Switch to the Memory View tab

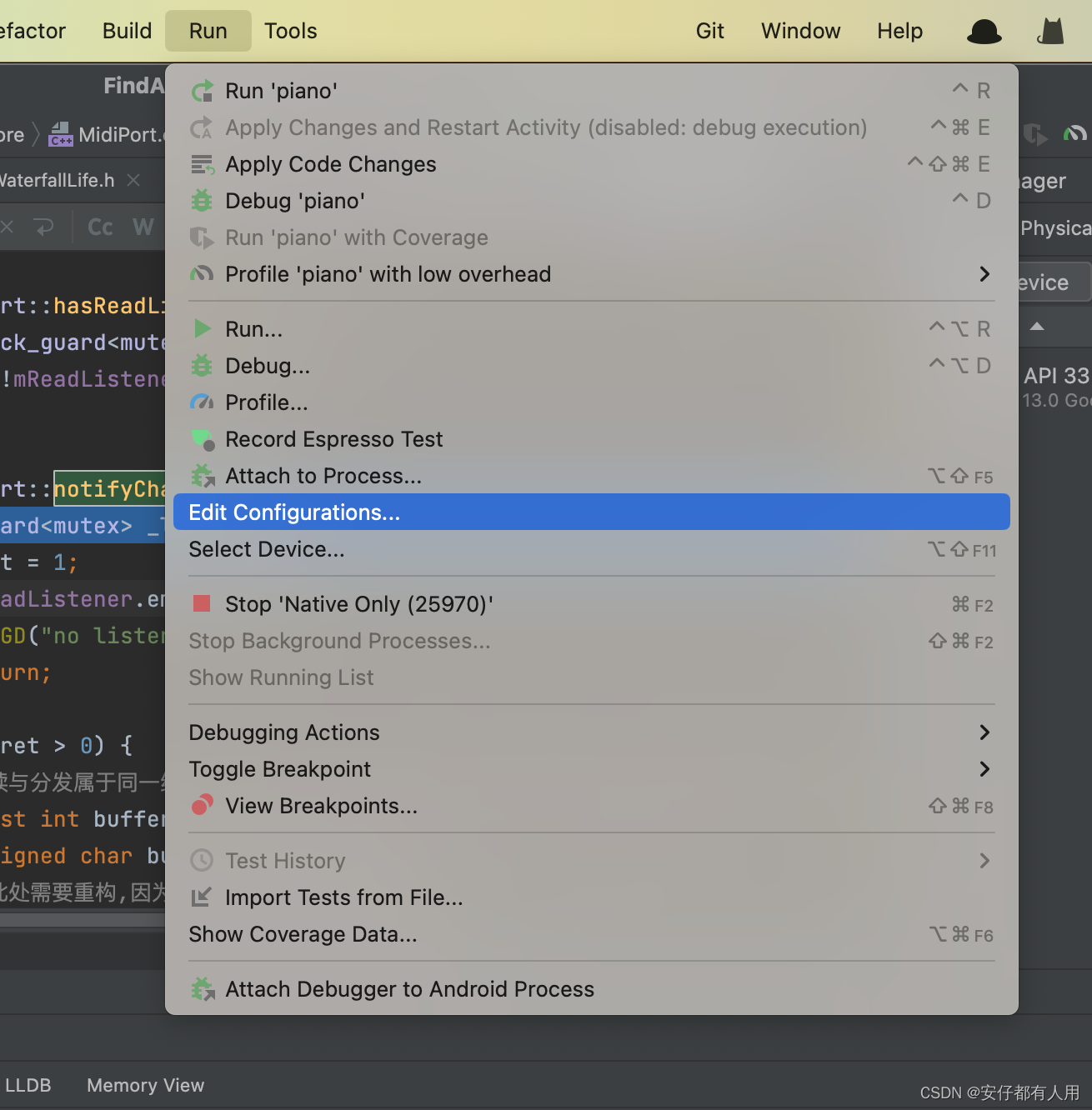click(x=145, y=1085)
